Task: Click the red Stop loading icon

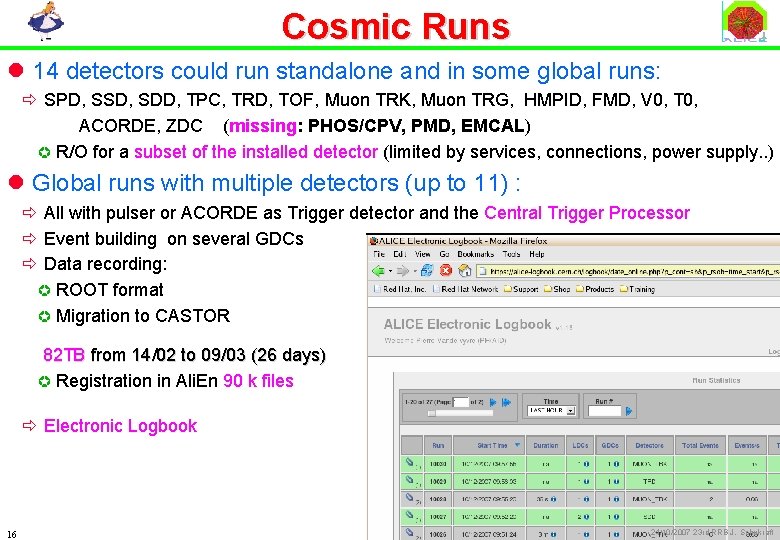Action: [446, 270]
